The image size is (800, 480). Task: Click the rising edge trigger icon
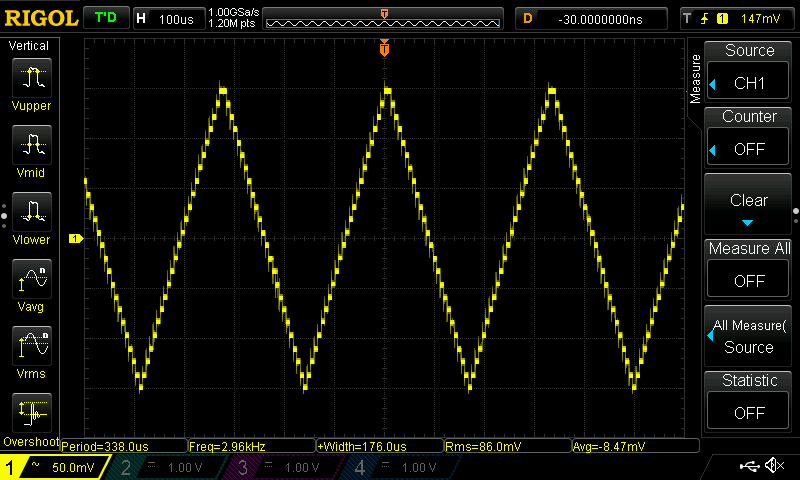coord(704,19)
